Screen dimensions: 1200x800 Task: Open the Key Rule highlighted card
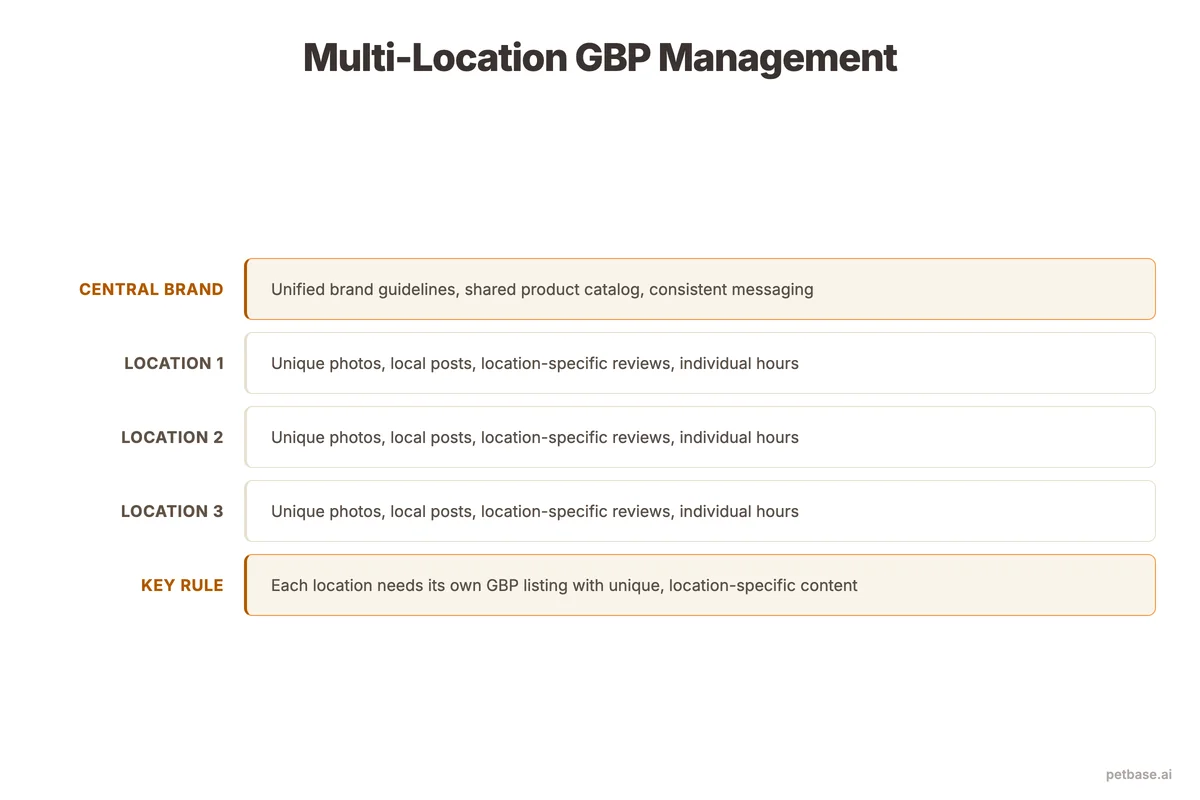700,585
